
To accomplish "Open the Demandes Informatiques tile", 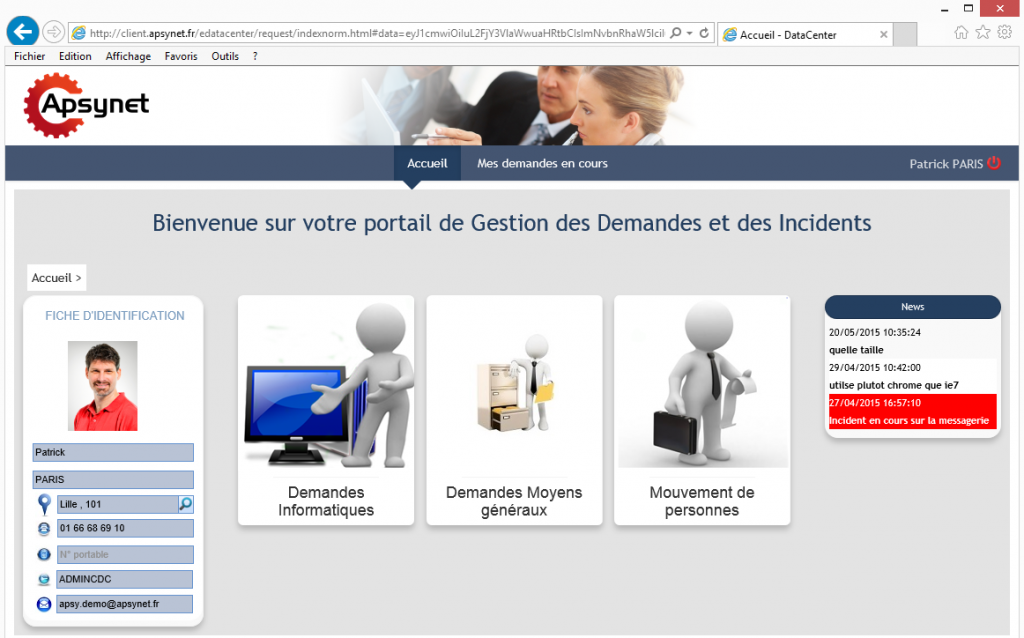I will click(x=326, y=409).
